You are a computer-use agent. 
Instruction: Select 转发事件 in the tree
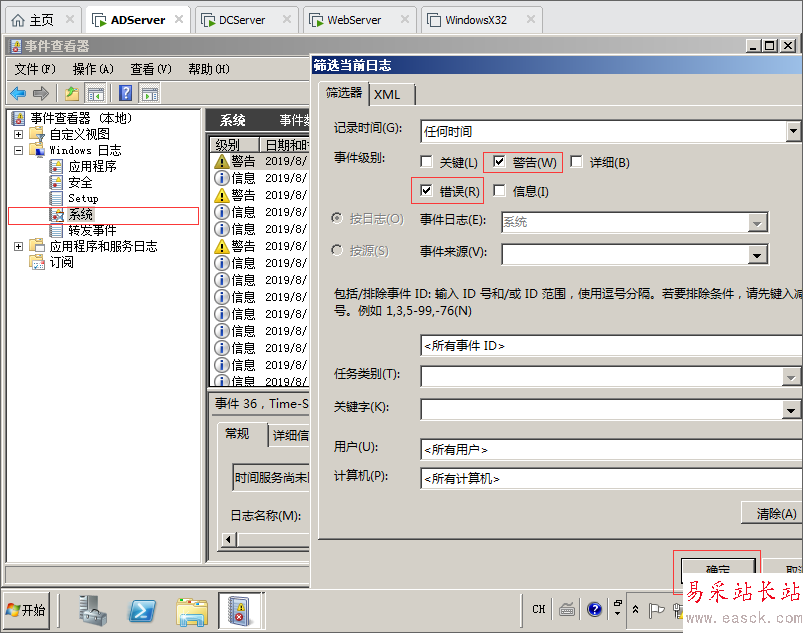pyautogui.click(x=92, y=230)
